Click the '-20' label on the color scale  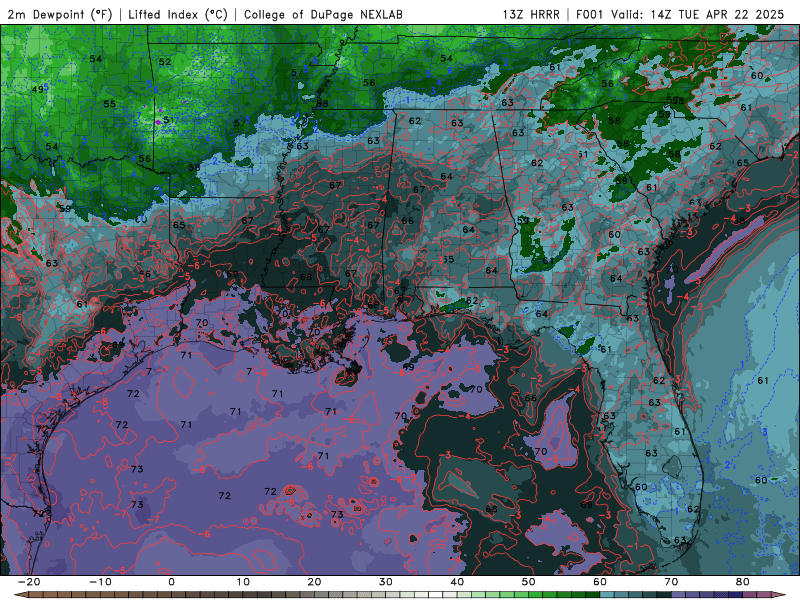pos(29,582)
